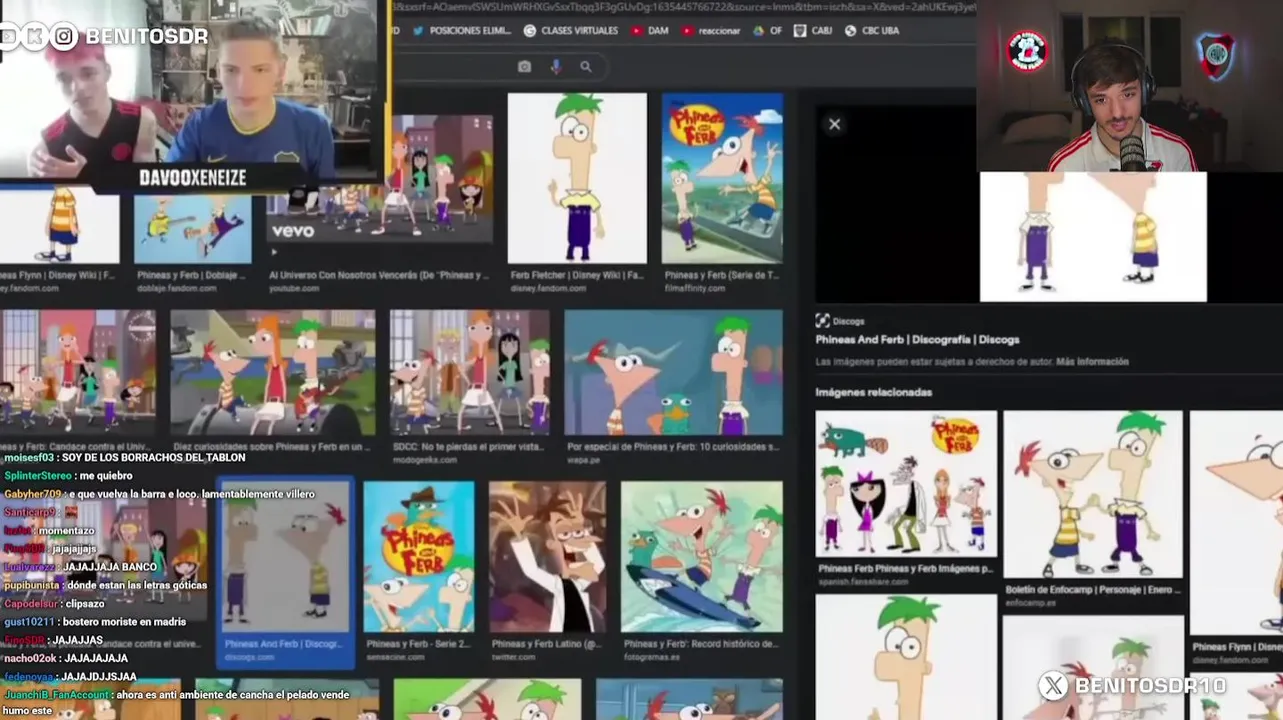Open related Phineas Flynn Disney fandom image
The height and width of the screenshot is (720, 1283).
pyautogui.click(x=1237, y=523)
